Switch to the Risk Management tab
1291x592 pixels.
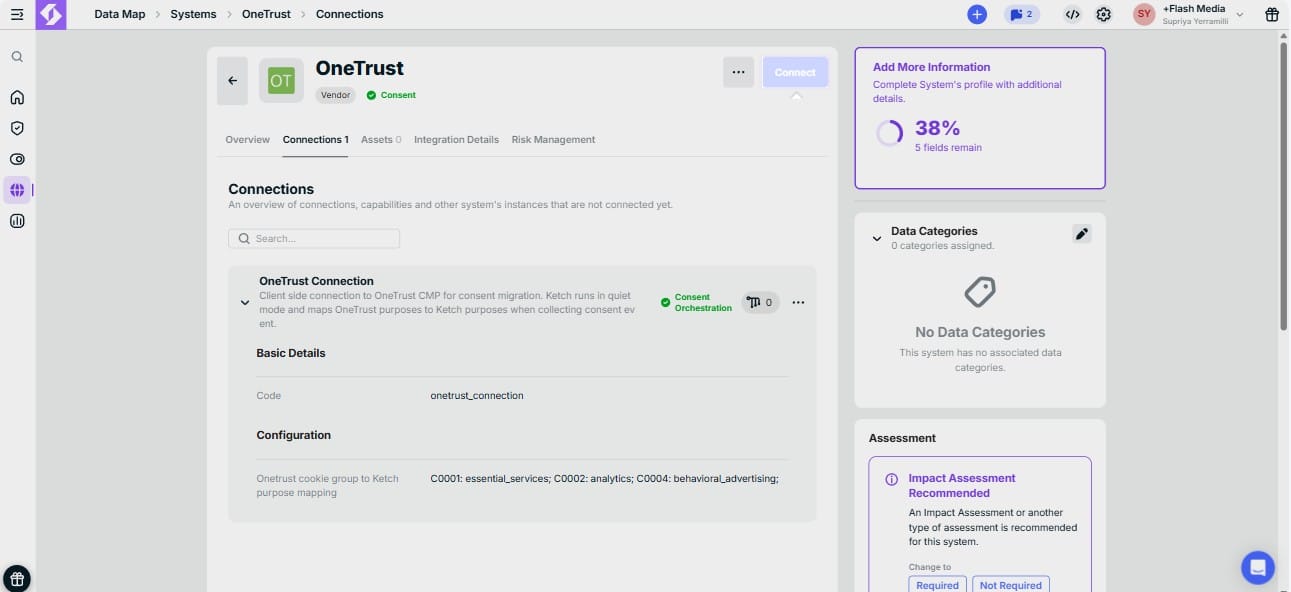coord(553,140)
